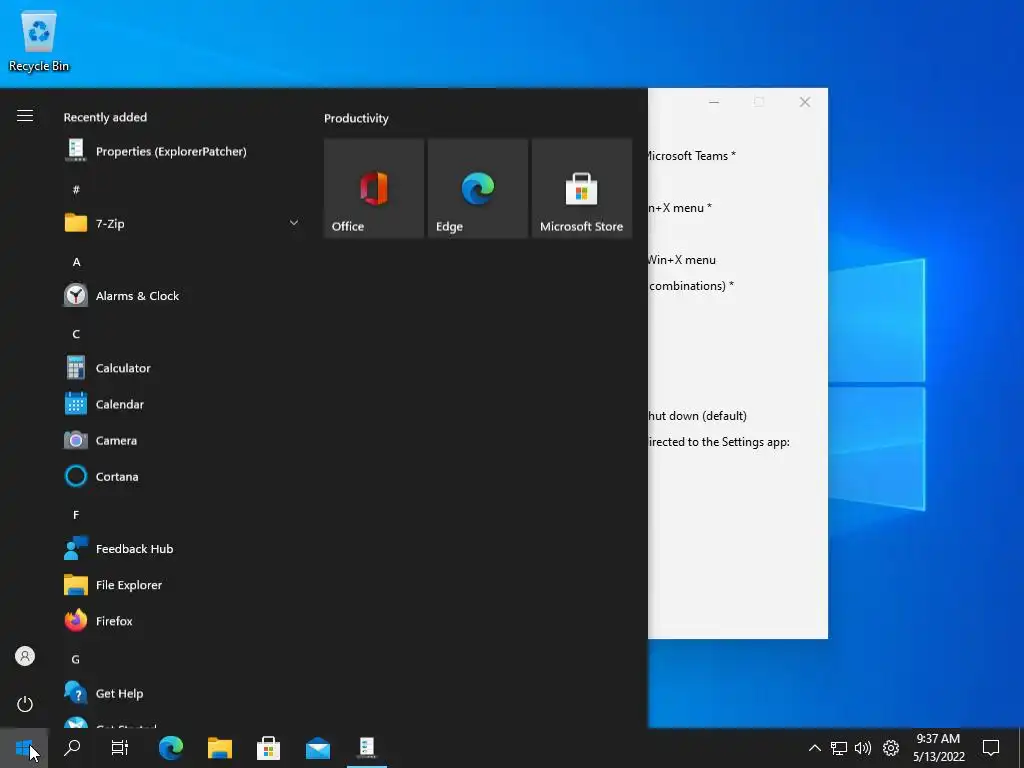Click the Office tile
The image size is (1024, 768).
[374, 188]
